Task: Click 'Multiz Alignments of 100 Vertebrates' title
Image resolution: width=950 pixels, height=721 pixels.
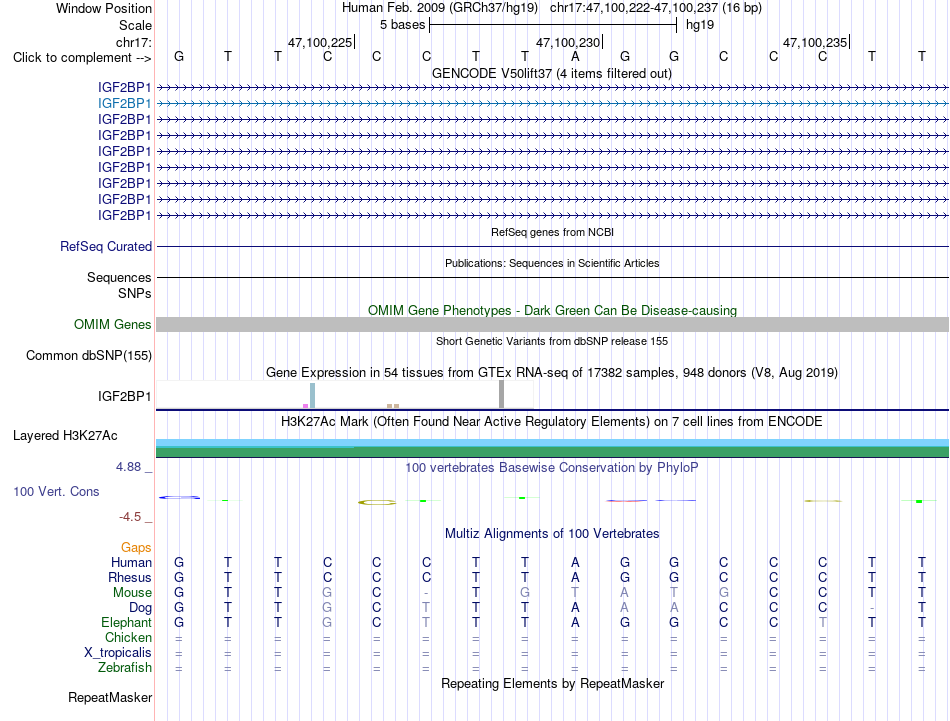Action: [x=552, y=534]
